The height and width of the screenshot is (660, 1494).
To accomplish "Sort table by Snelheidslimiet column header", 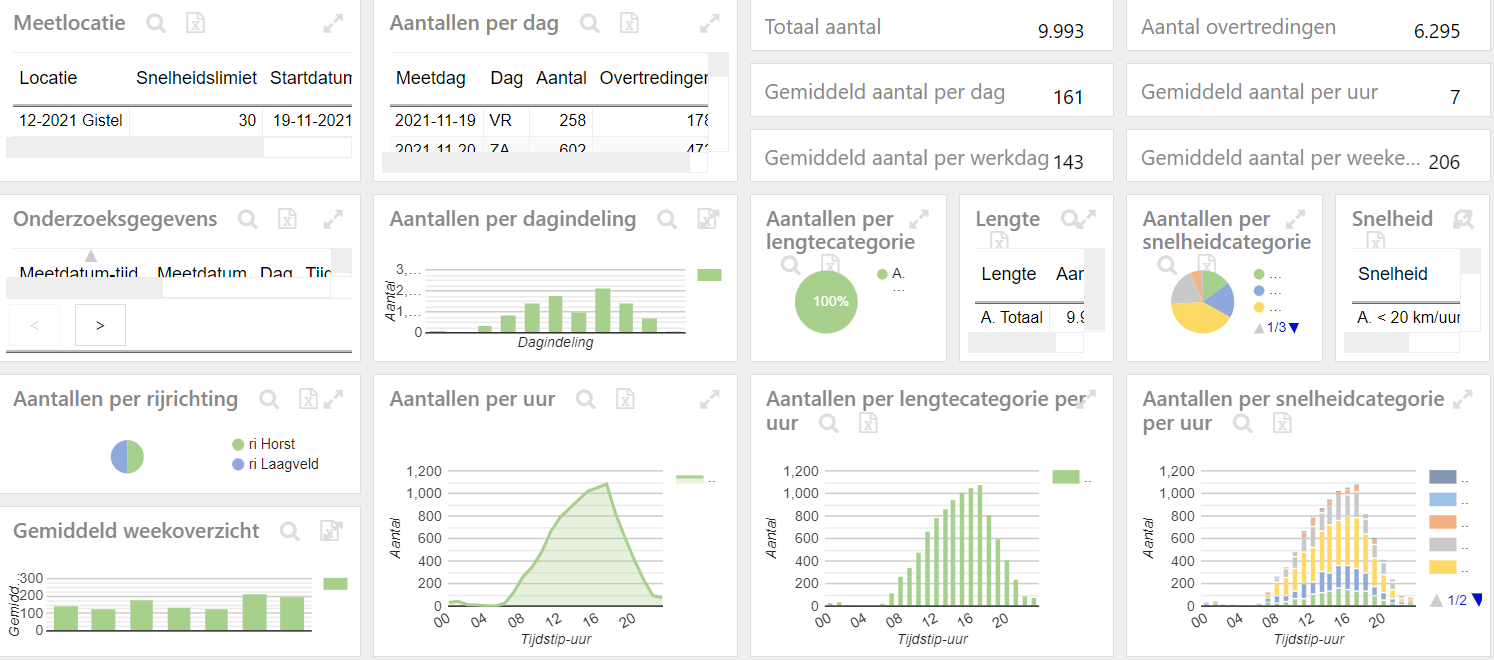I will (196, 78).
